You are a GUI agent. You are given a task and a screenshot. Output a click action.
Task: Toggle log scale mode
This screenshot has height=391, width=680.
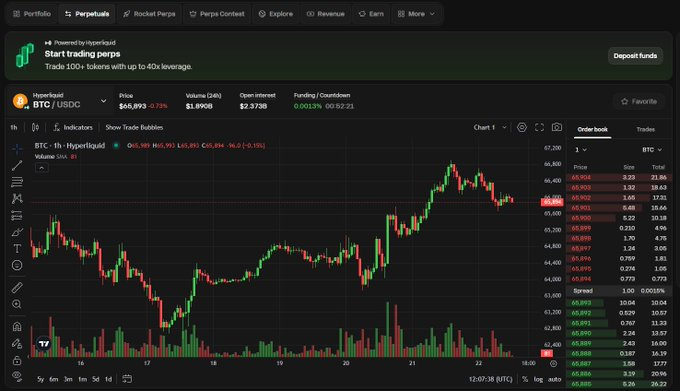538,379
